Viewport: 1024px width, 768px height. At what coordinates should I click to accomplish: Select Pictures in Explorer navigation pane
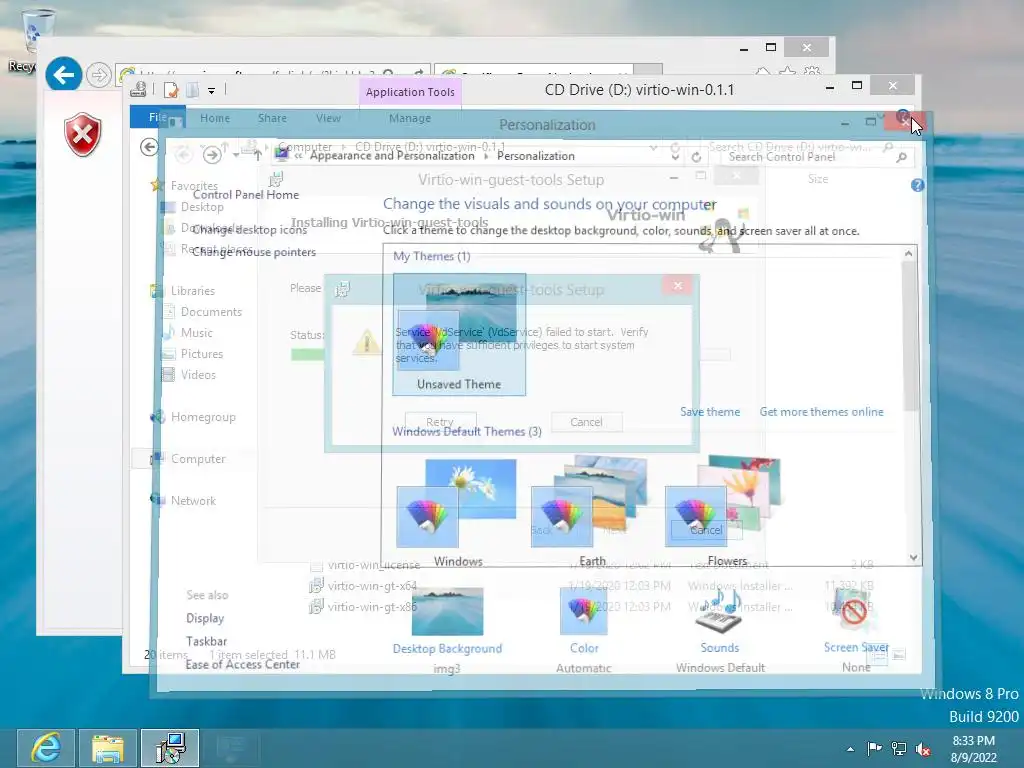click(202, 353)
